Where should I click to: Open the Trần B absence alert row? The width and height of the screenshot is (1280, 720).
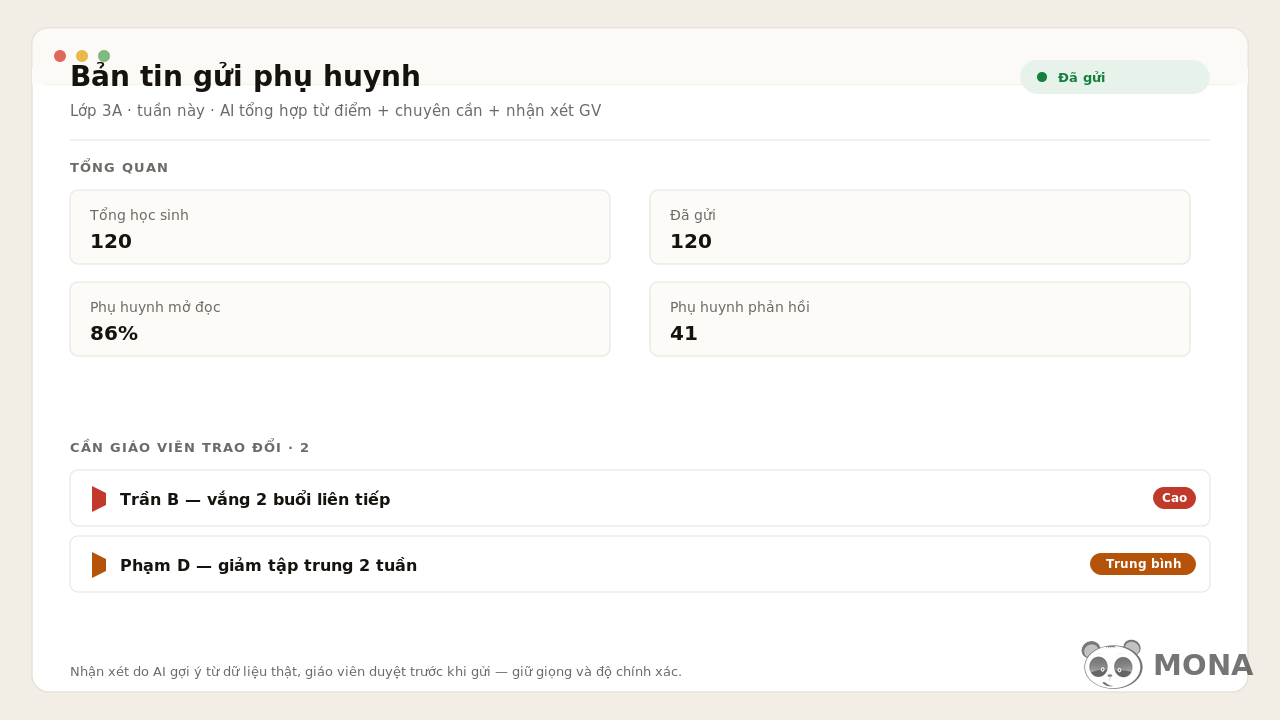(640, 498)
